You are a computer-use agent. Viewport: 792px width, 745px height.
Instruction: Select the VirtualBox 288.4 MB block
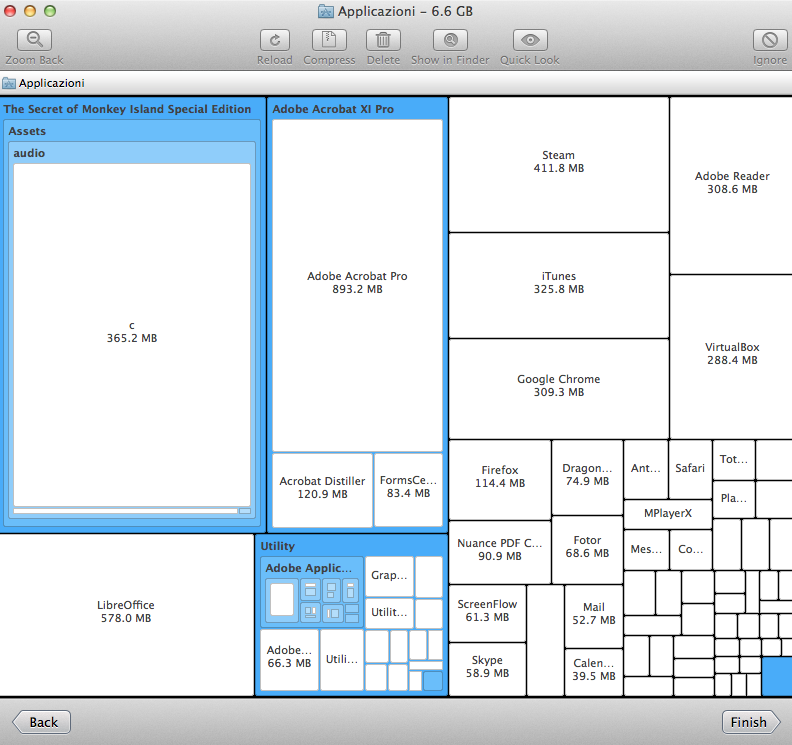[731, 357]
